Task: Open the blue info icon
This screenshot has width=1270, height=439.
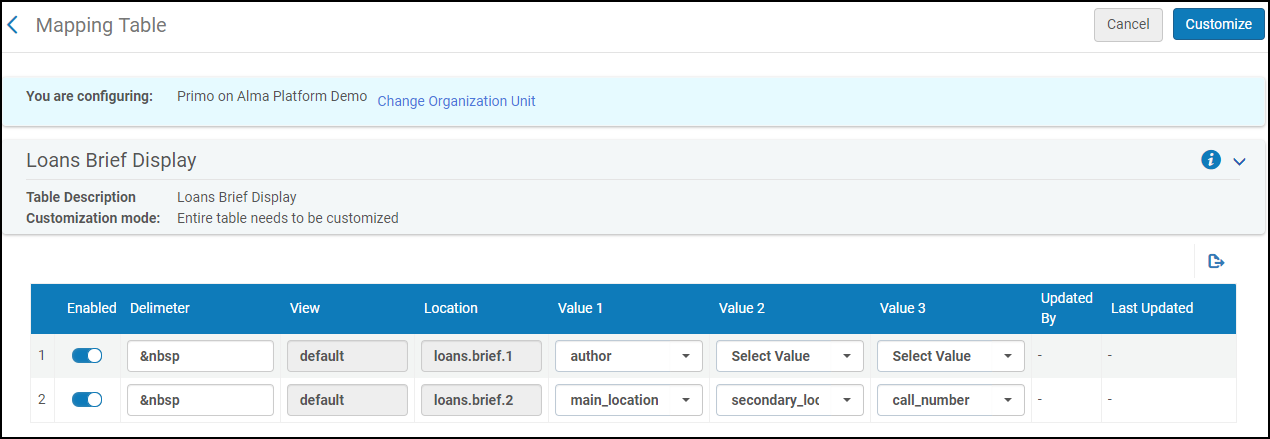Action: click(1211, 160)
